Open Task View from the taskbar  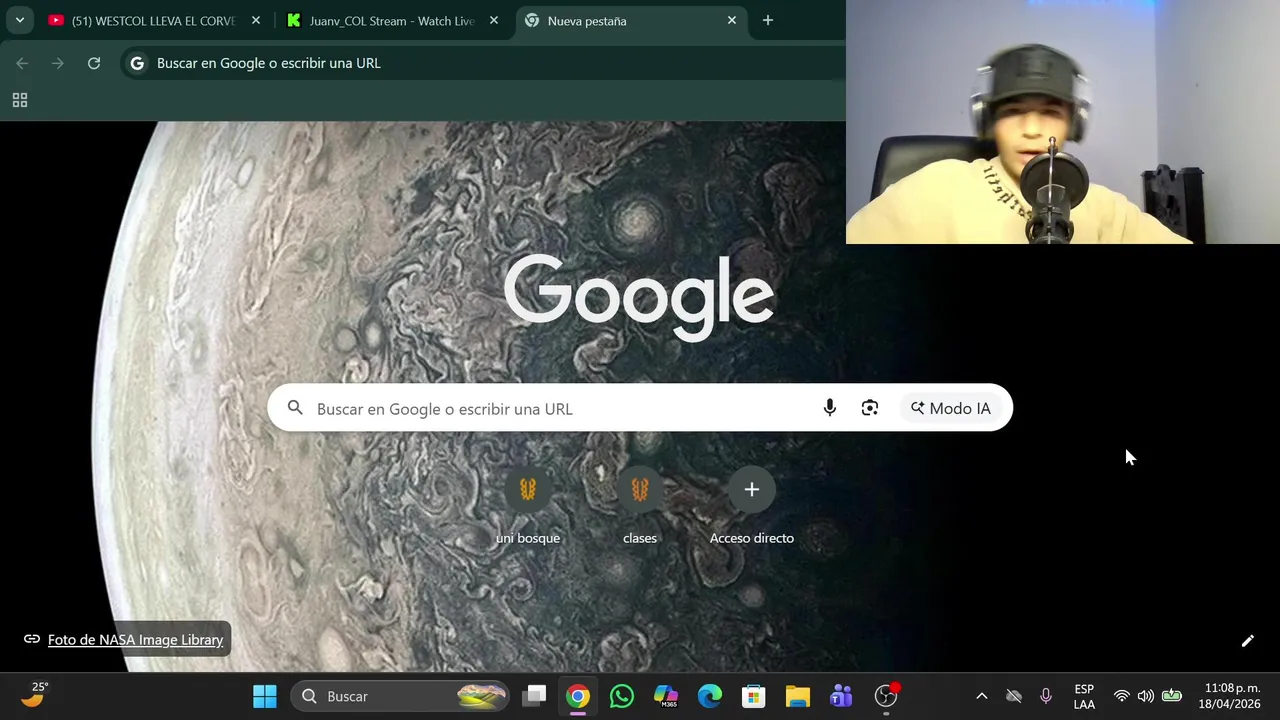click(x=535, y=696)
